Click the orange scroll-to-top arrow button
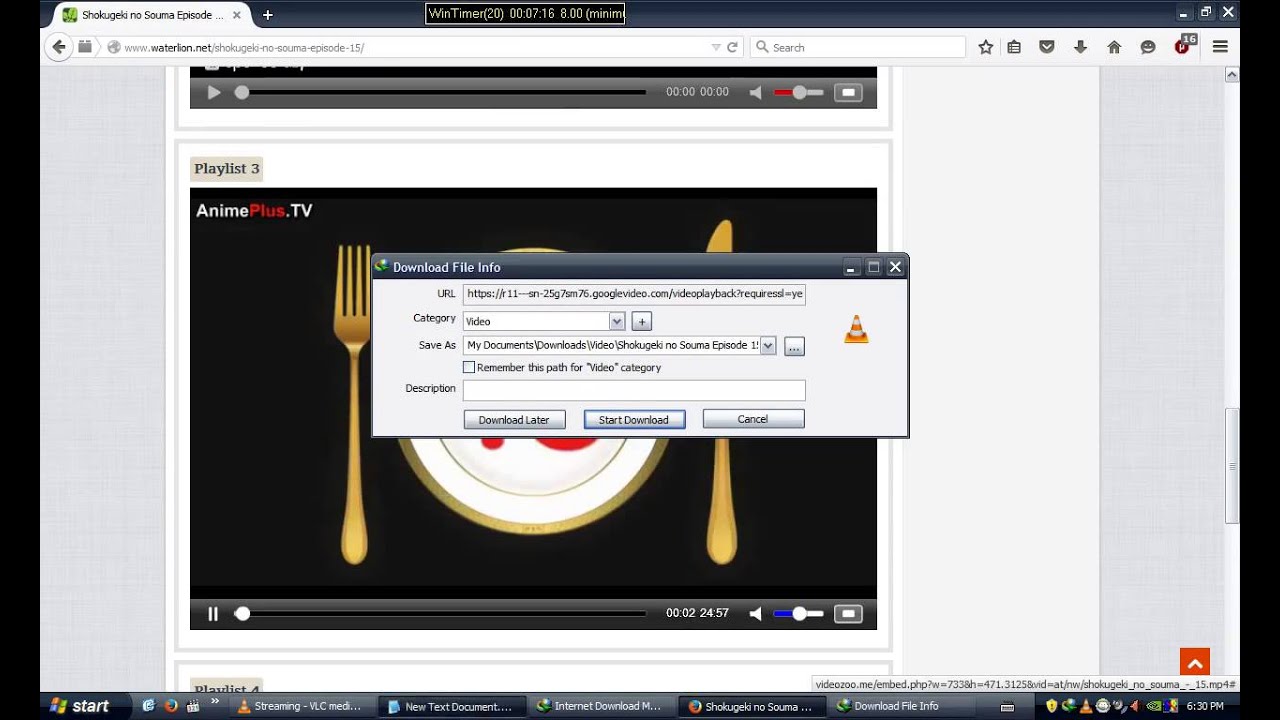This screenshot has height=720, width=1280. [1194, 663]
